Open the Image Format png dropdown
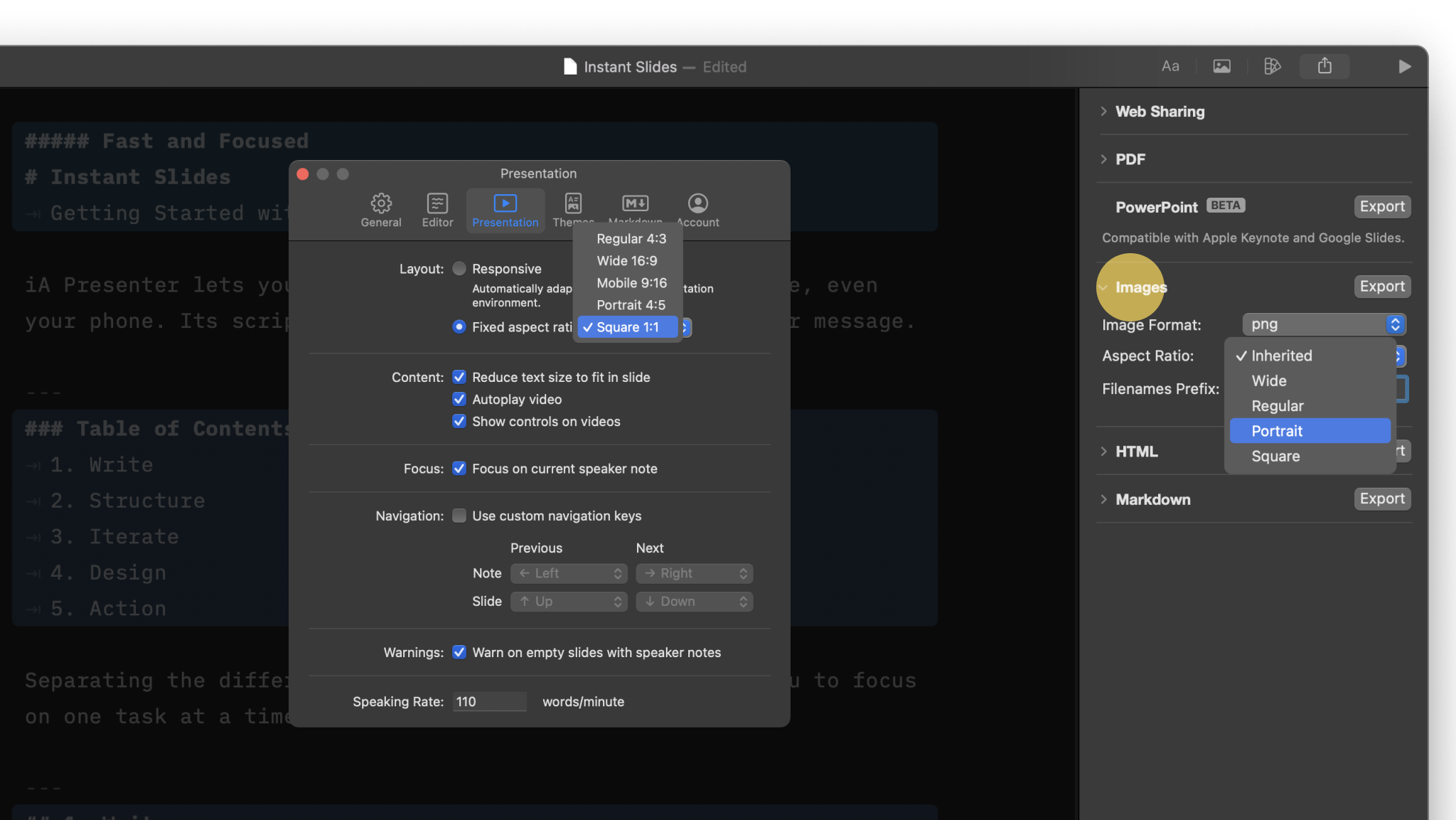This screenshot has height=820, width=1456. (x=1323, y=324)
